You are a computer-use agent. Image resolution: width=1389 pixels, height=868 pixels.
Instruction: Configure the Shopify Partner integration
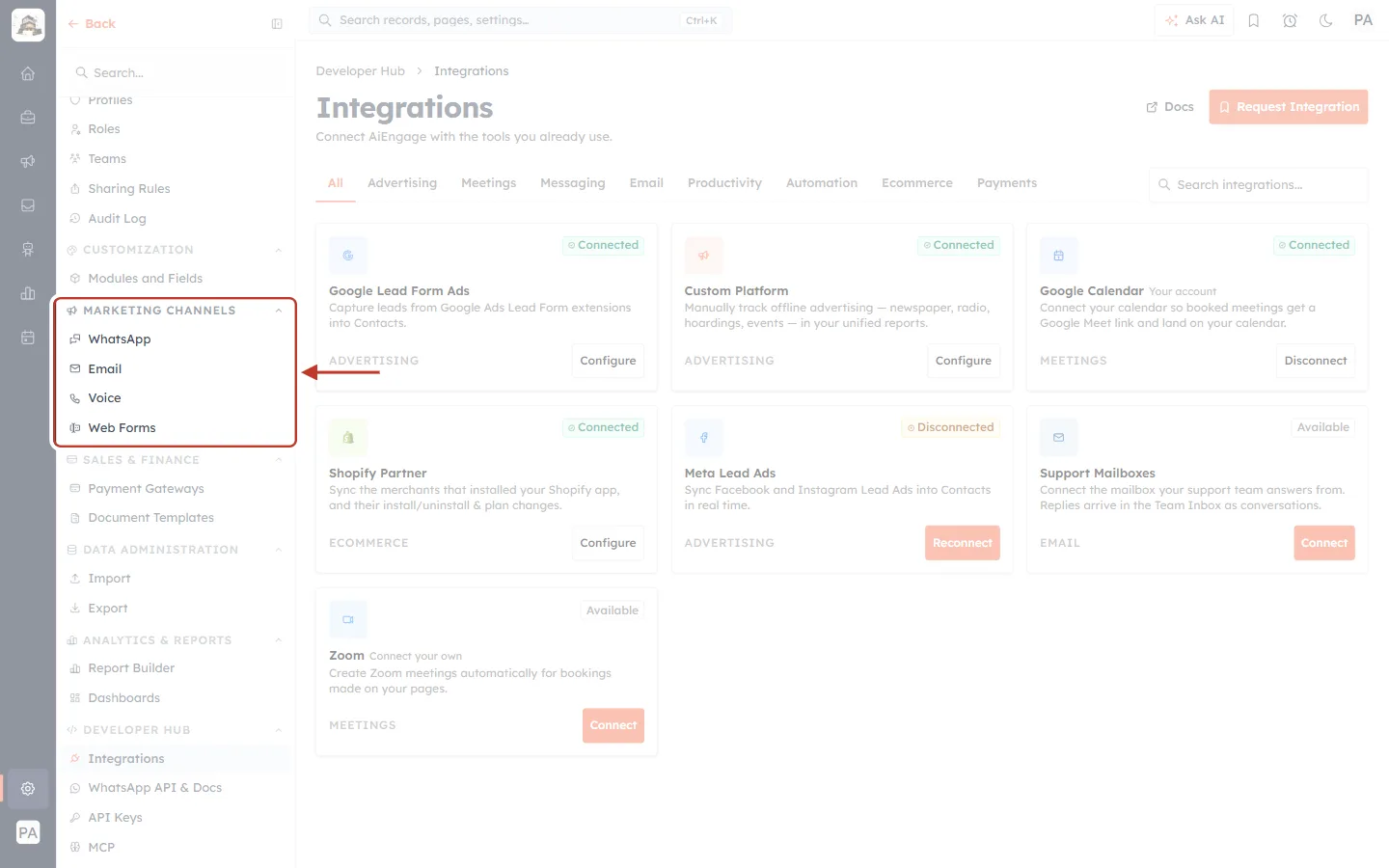click(x=608, y=543)
